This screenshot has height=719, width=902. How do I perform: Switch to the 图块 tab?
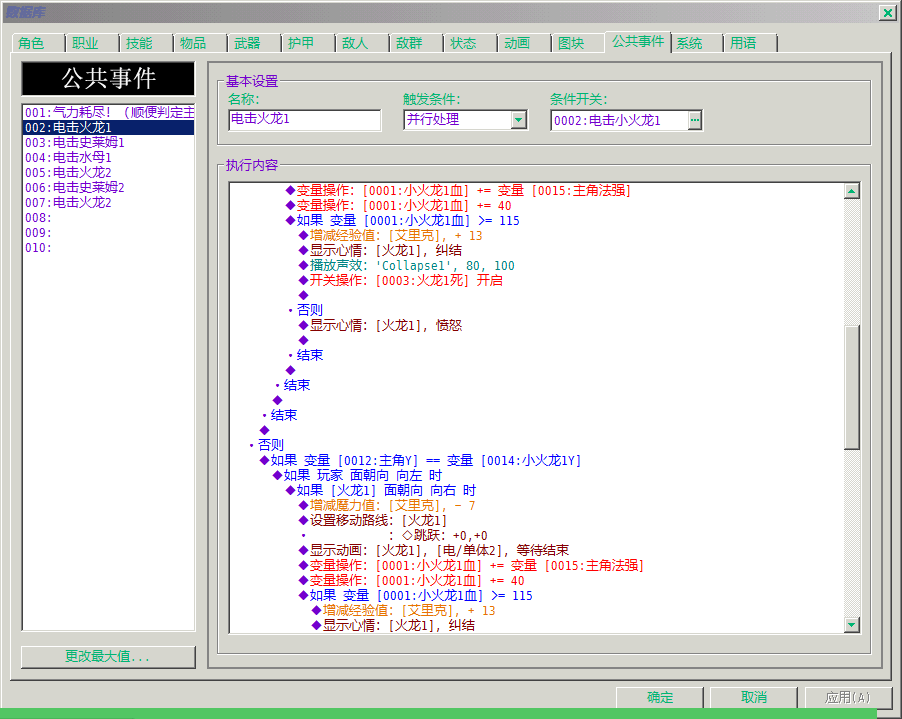point(578,43)
